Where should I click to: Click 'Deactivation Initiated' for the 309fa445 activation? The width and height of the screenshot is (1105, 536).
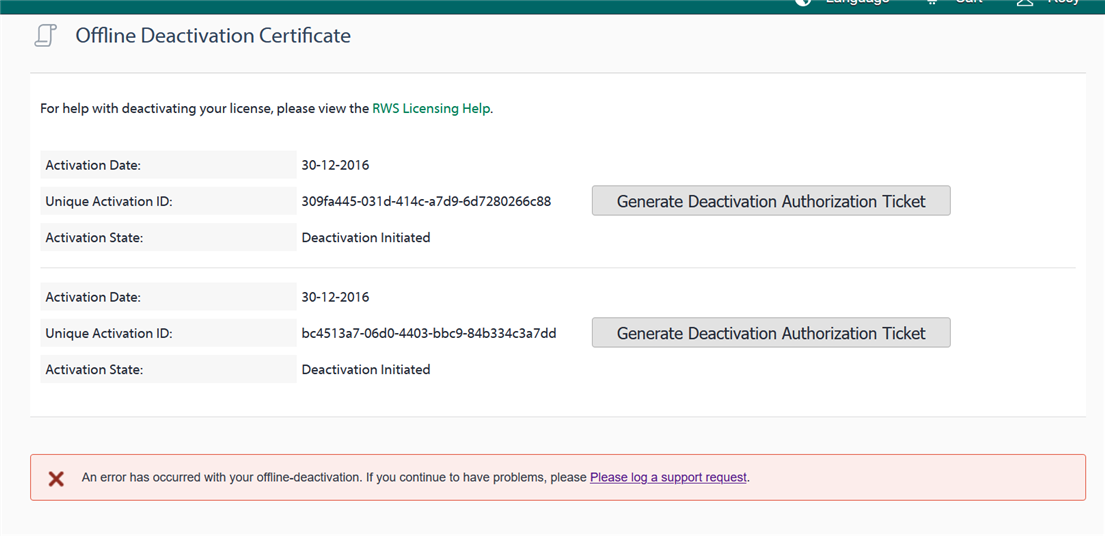tap(366, 237)
